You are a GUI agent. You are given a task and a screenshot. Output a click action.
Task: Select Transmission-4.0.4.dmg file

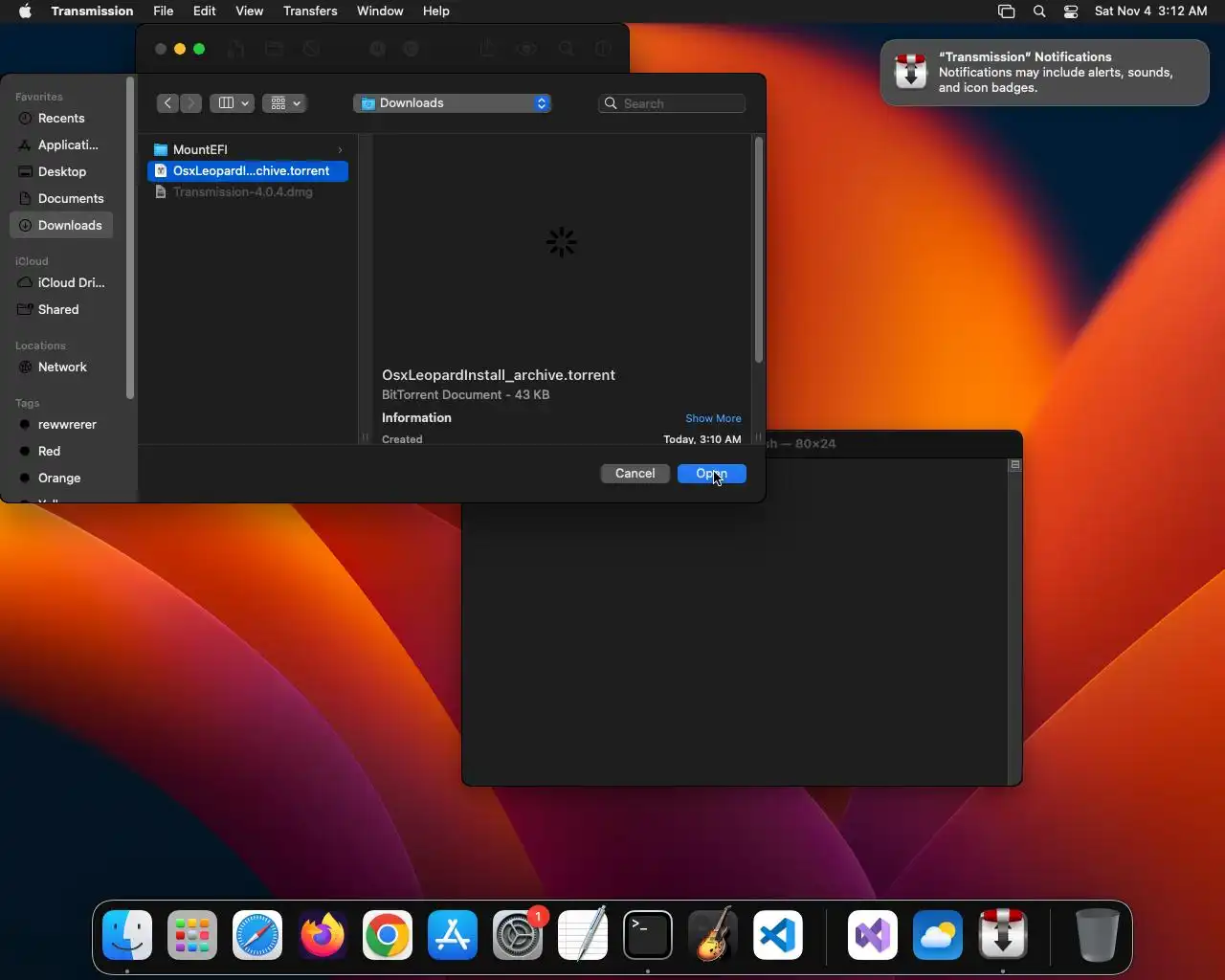coord(248,191)
